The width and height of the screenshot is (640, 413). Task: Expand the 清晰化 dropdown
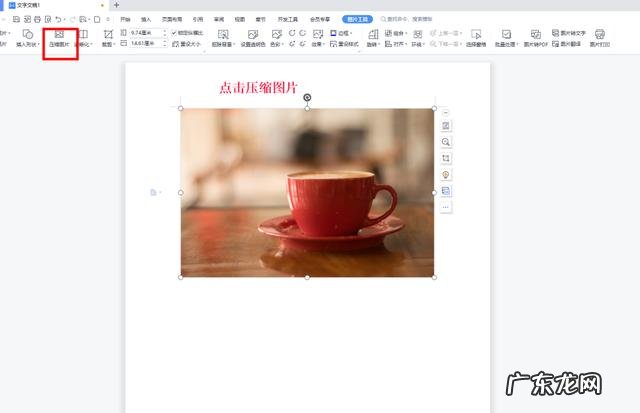(91, 44)
